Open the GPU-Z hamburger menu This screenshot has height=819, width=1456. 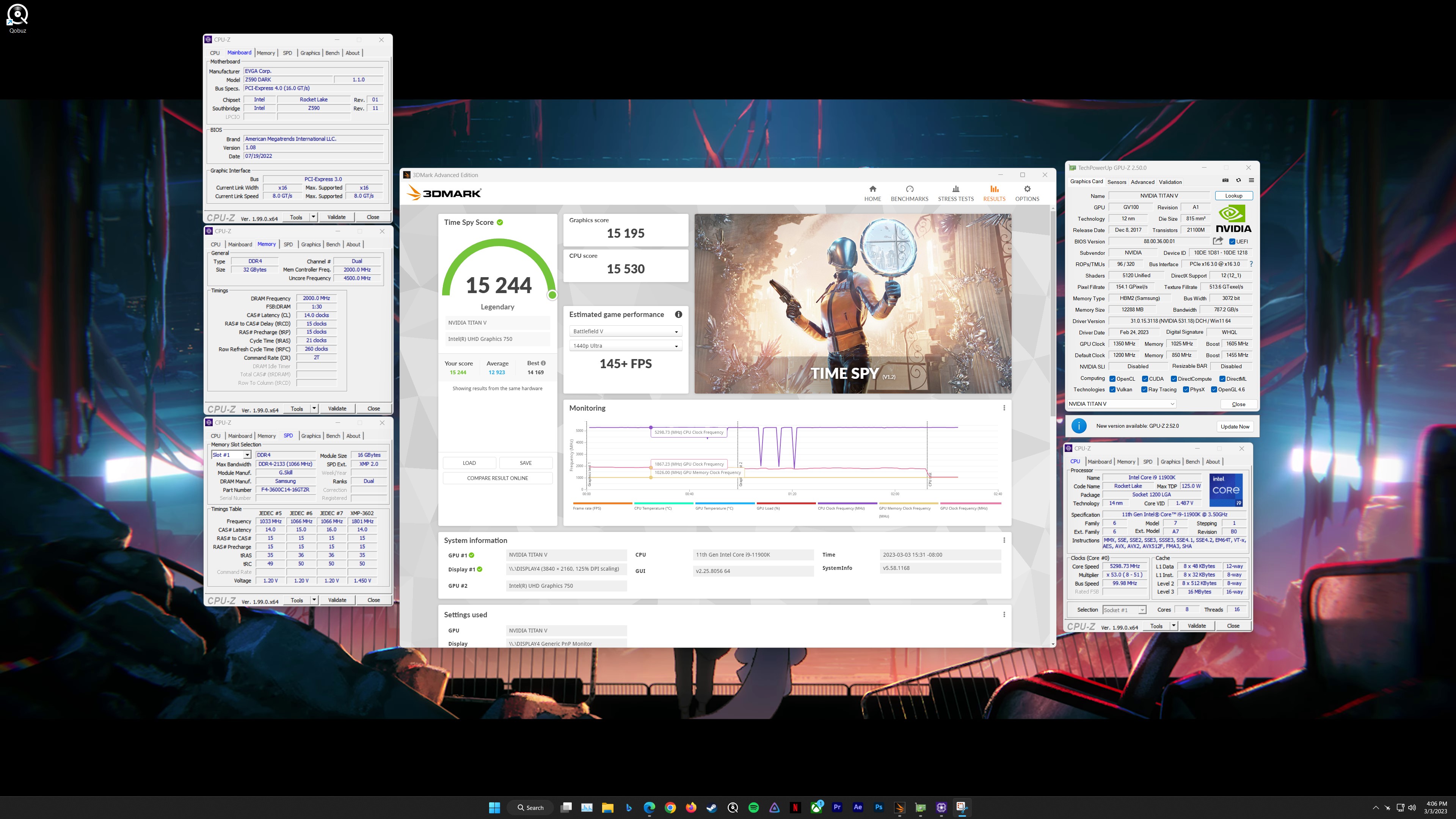pyautogui.click(x=1251, y=180)
